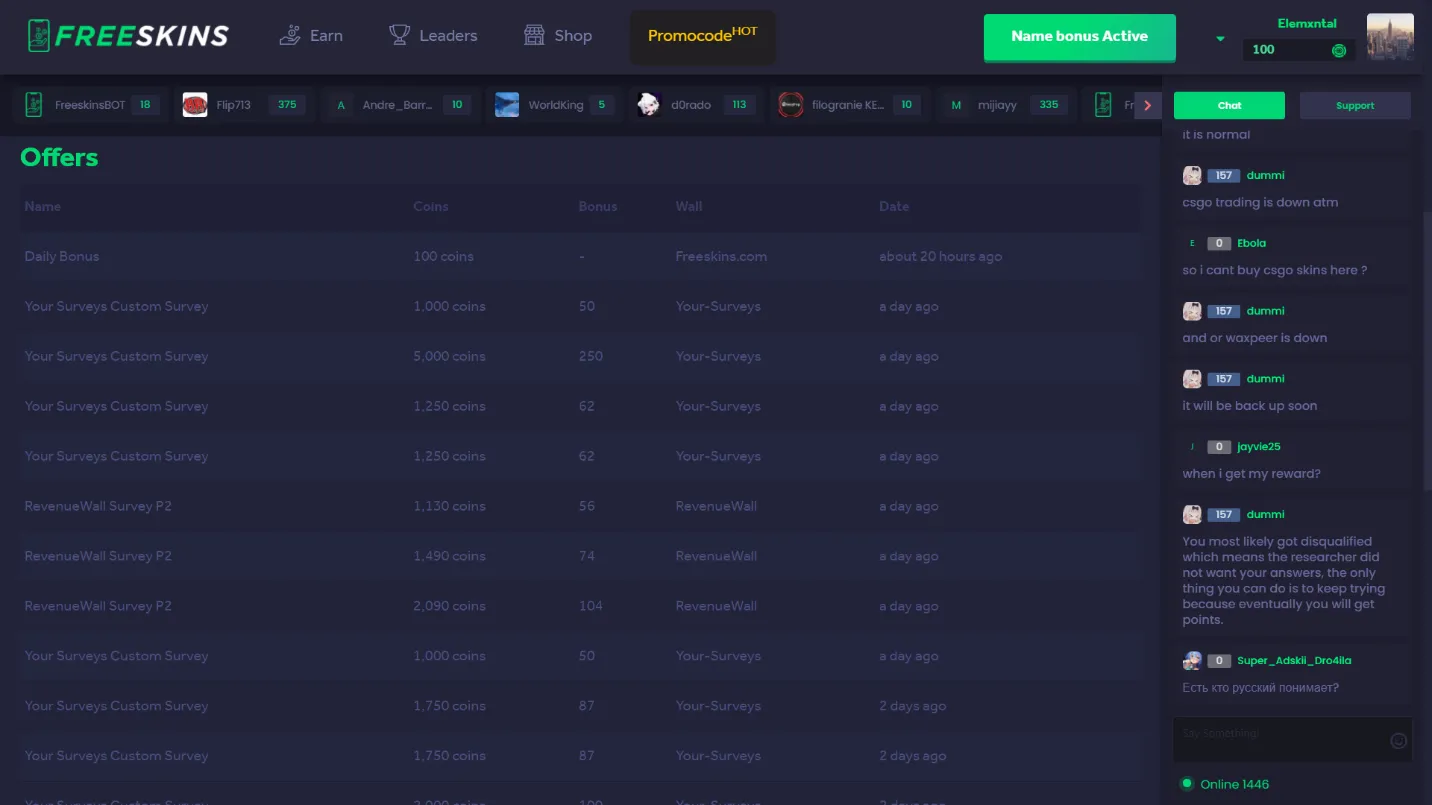
Task: Click the bonus 250 cell
Action: pyautogui.click(x=591, y=356)
